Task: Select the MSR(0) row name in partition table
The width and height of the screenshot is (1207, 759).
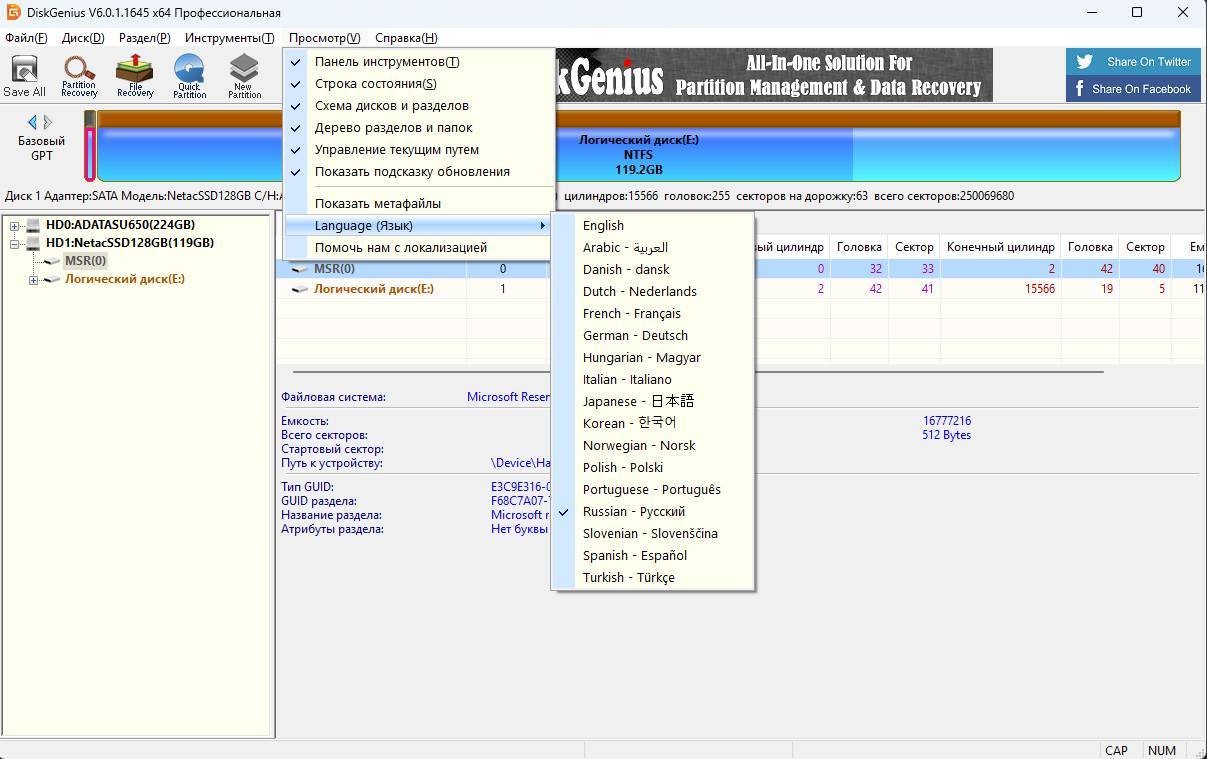Action: pos(334,269)
